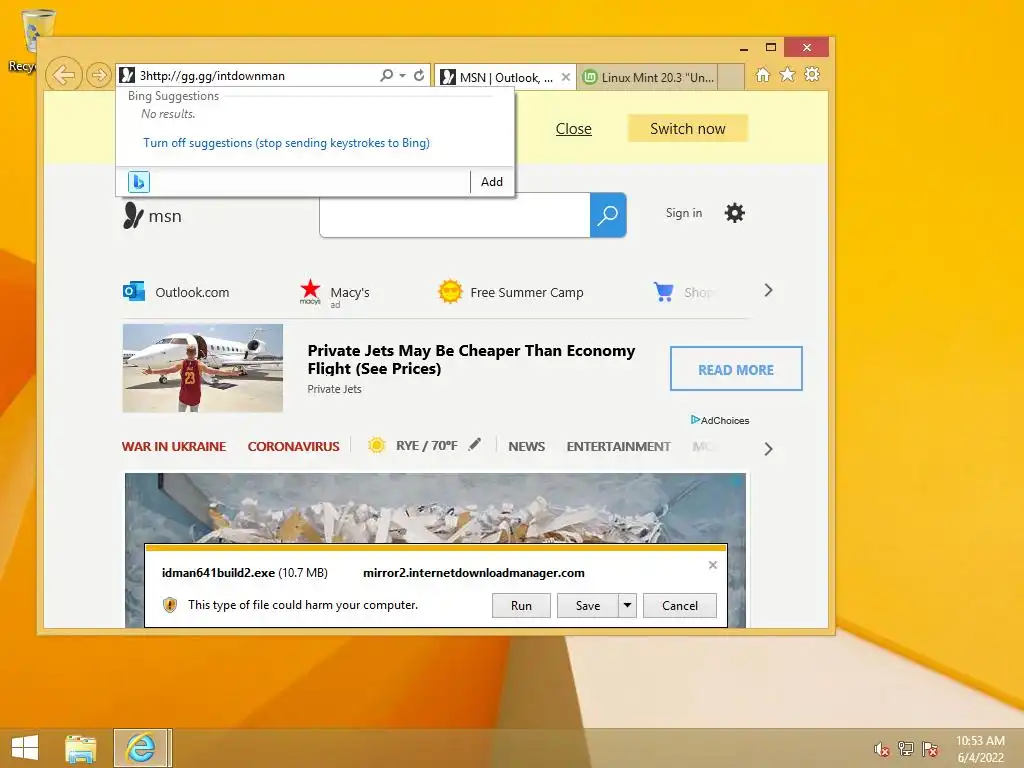Click the READ MORE button
The height and width of the screenshot is (768, 1024).
tap(736, 369)
